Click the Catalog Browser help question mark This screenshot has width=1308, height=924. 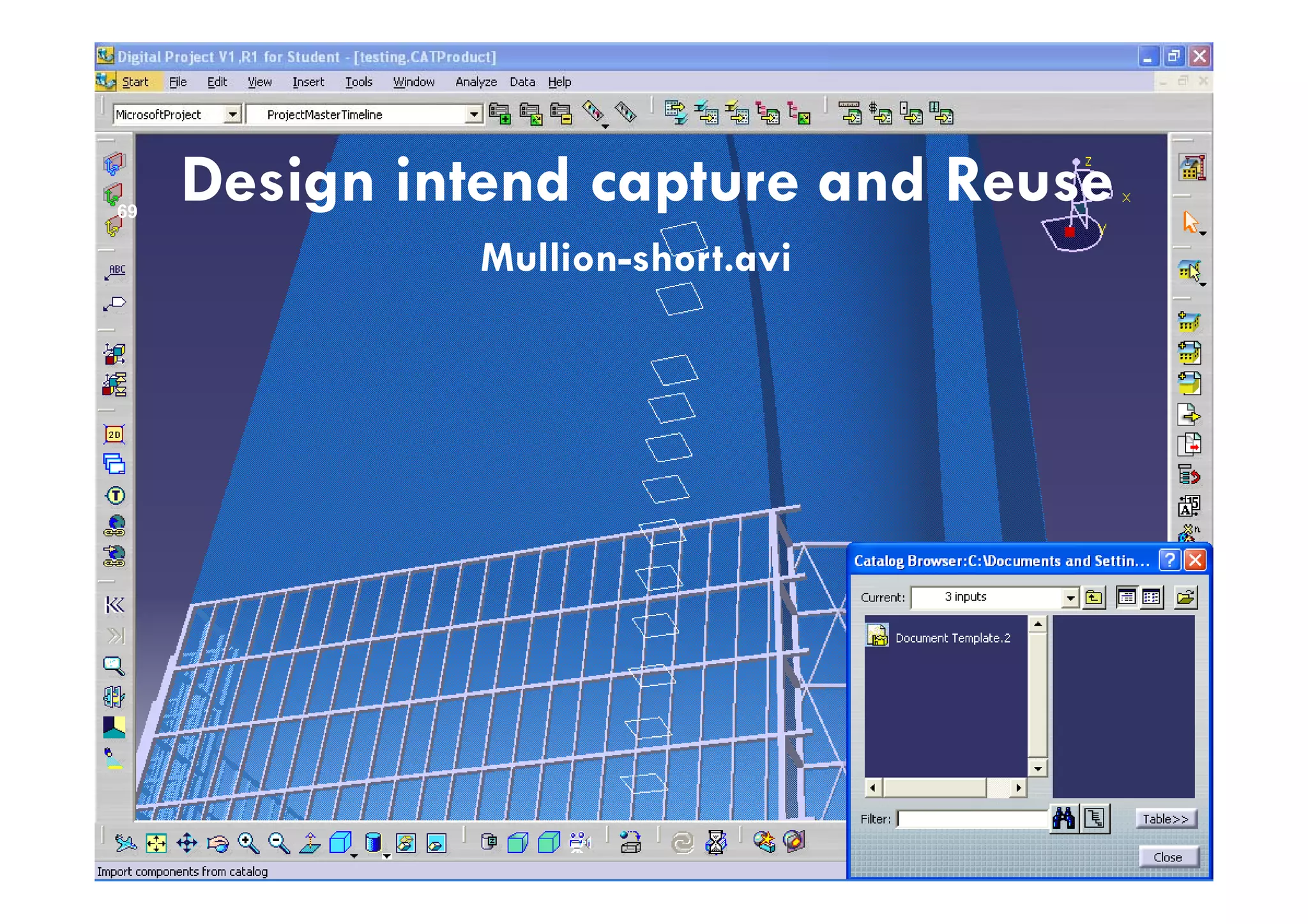point(1169,561)
